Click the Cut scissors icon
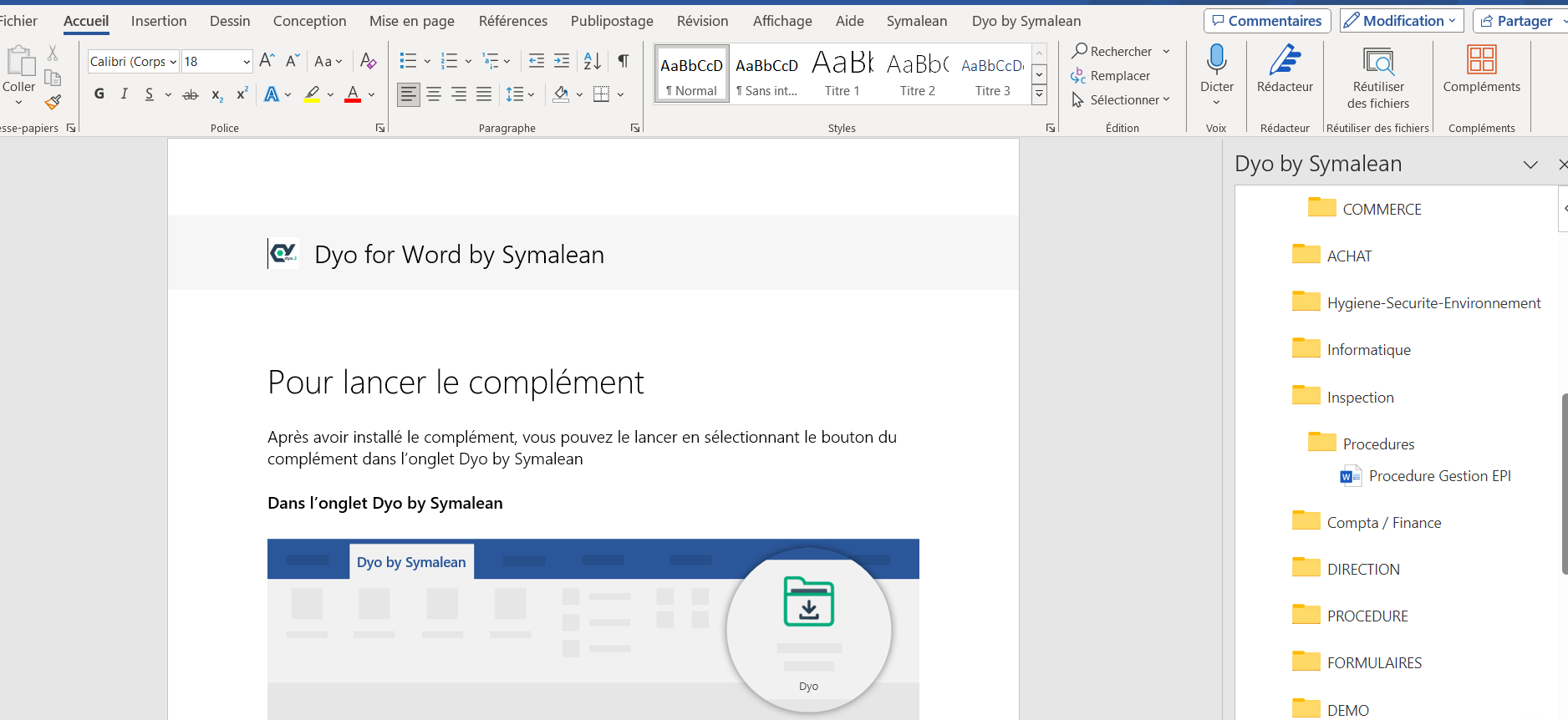 point(53,53)
